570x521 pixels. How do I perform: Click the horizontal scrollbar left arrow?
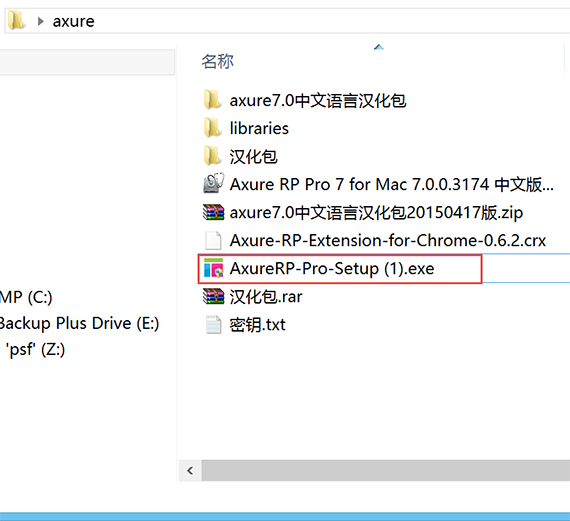(190, 471)
